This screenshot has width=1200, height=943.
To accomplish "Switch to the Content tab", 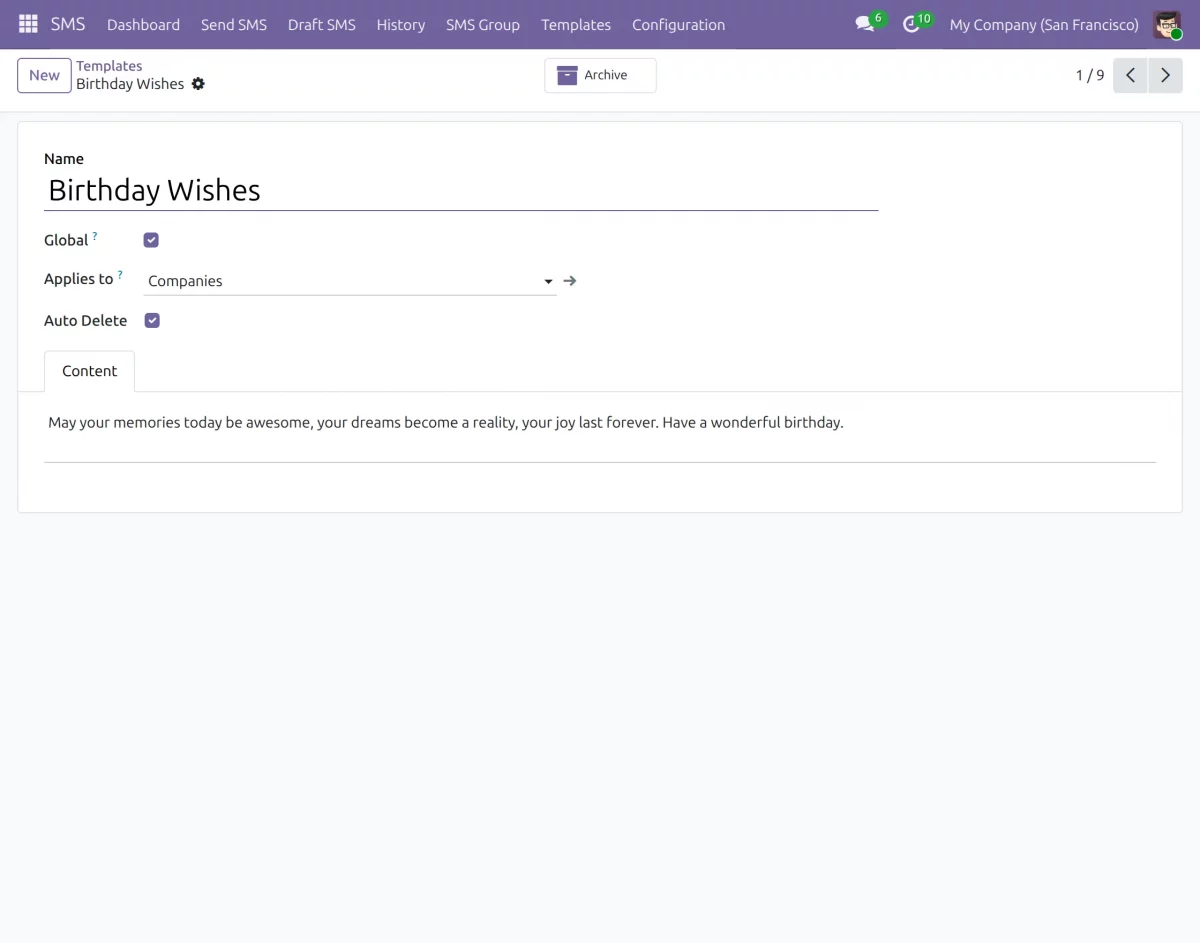I will pyautogui.click(x=89, y=370).
